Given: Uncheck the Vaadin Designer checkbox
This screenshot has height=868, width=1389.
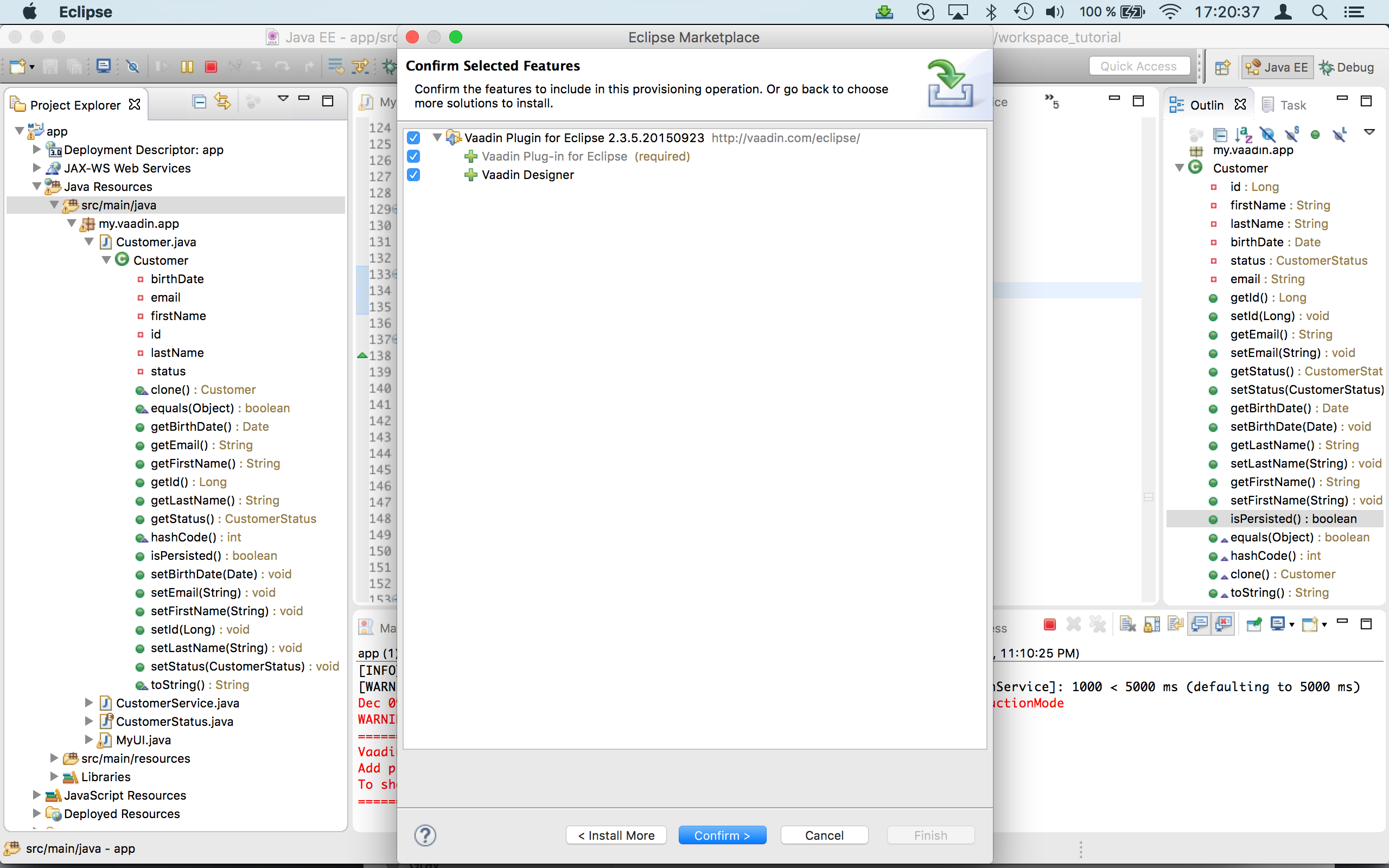Looking at the screenshot, I should [413, 175].
